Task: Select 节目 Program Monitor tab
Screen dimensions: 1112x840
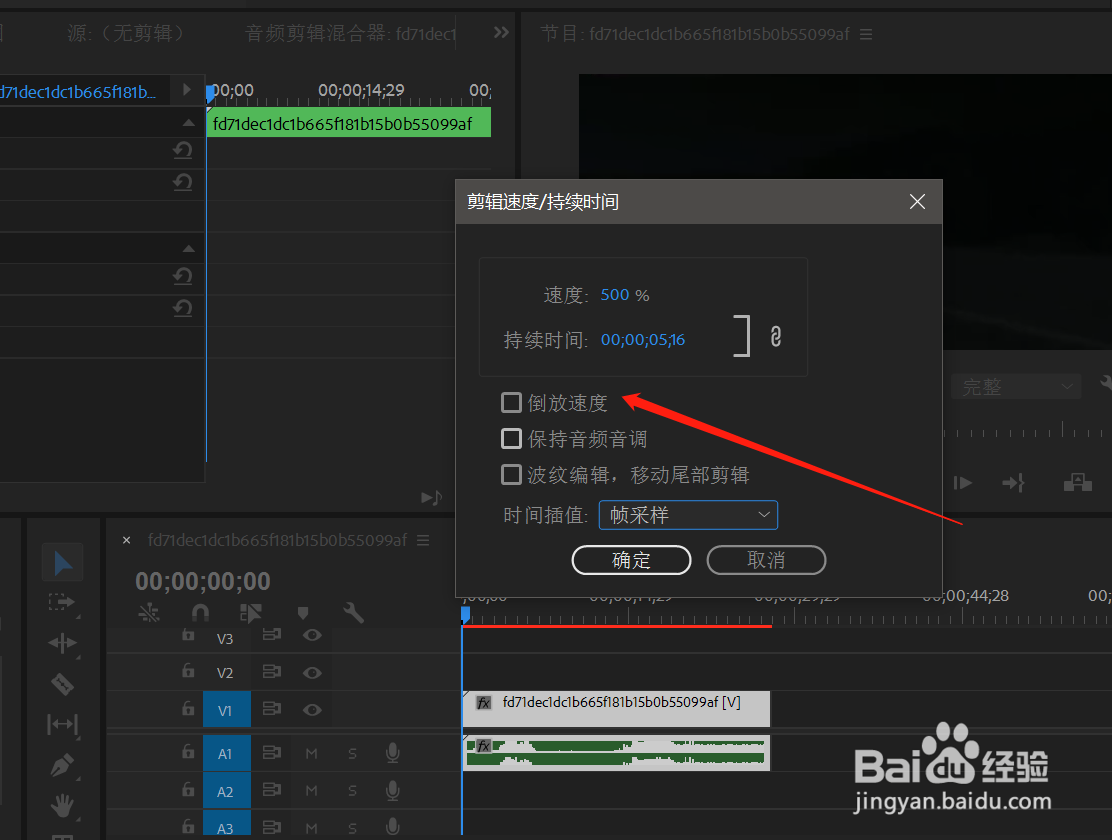Action: point(695,33)
